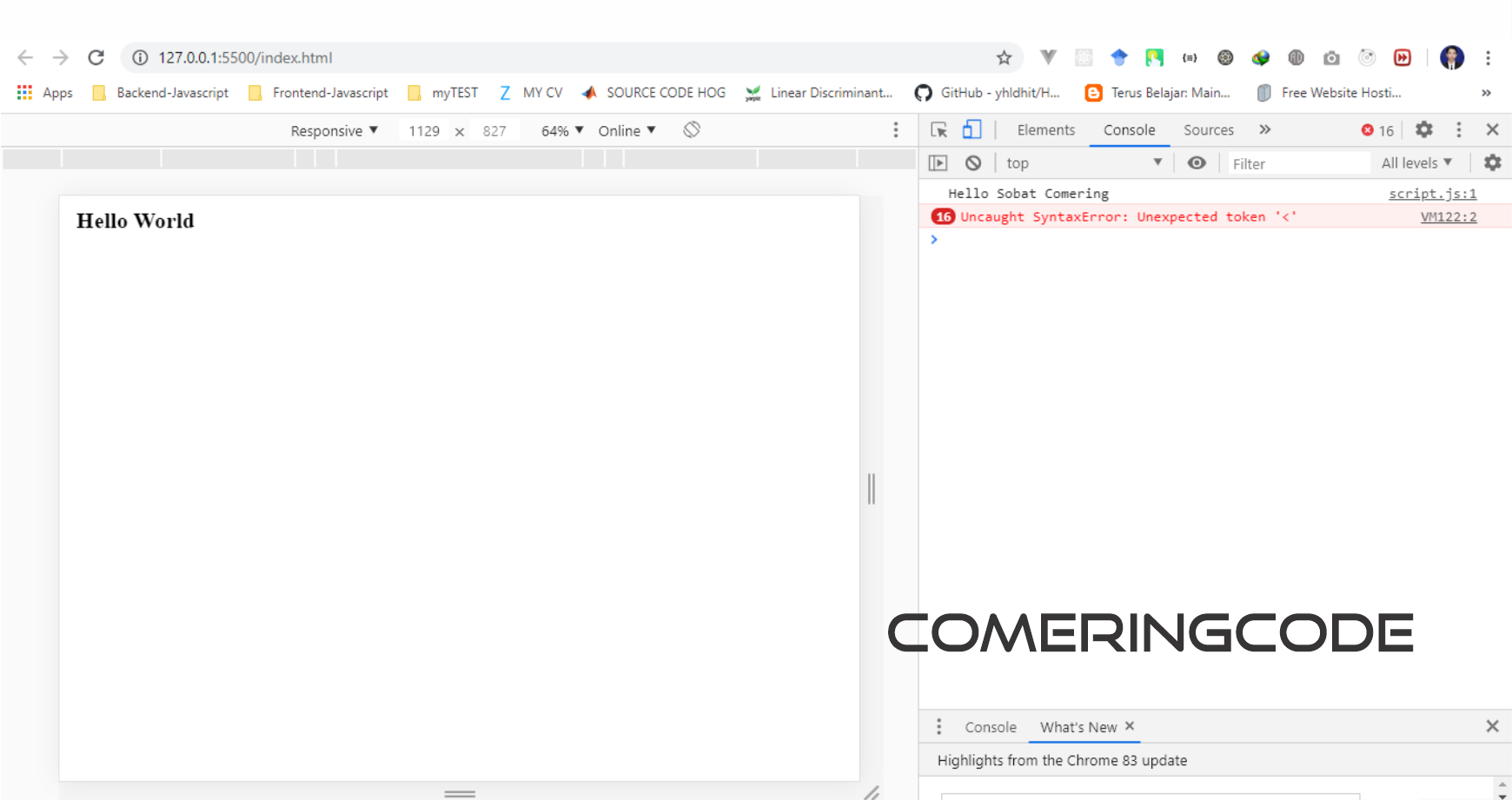Click the site information icon in address bar
Viewport: 1512px width, 800px height.
140,57
